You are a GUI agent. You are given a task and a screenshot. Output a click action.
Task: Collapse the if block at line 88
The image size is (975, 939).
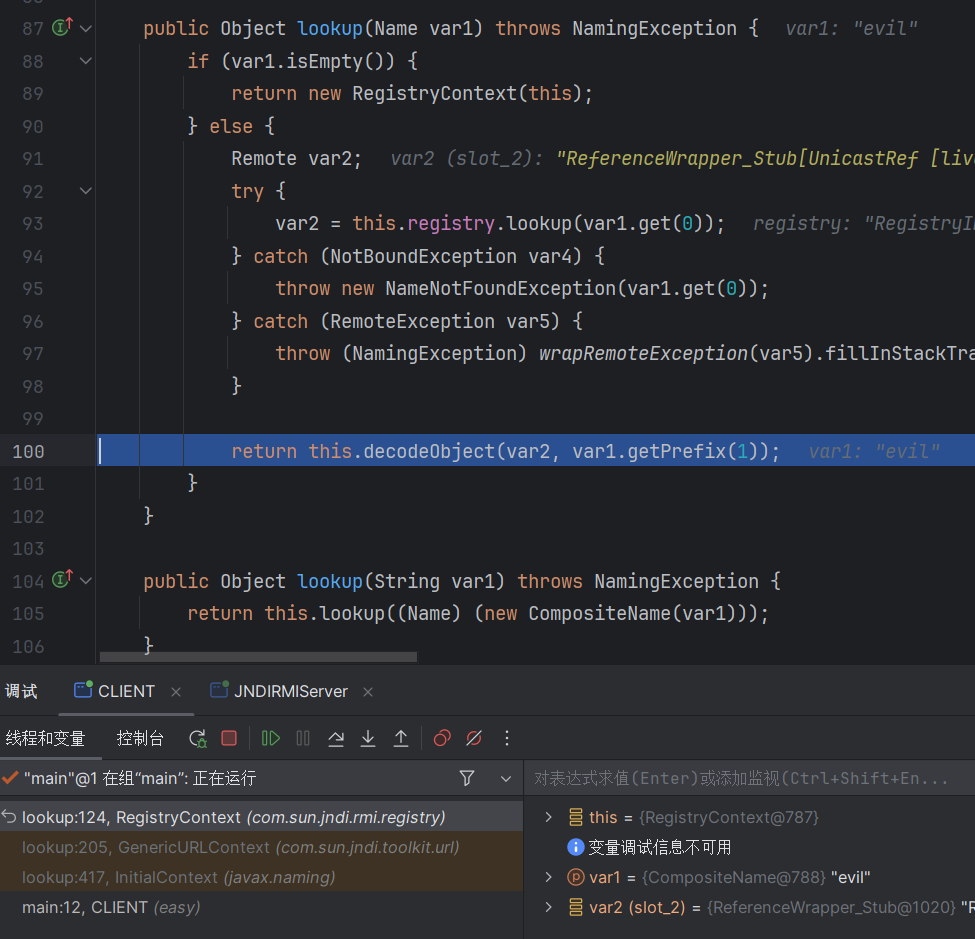point(86,61)
